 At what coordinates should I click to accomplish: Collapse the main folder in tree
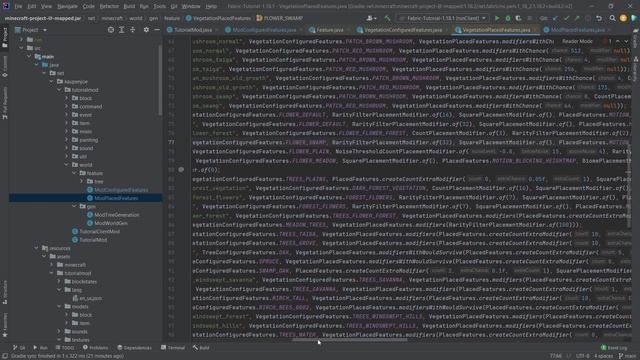[x=29, y=56]
